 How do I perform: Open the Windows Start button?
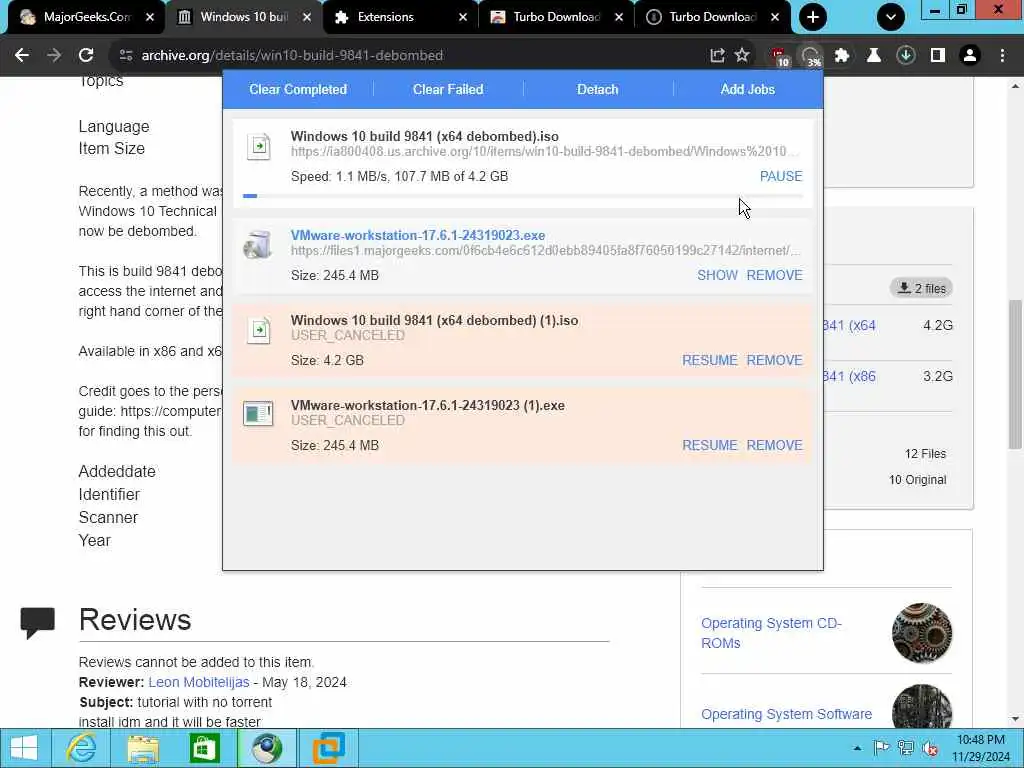point(24,748)
